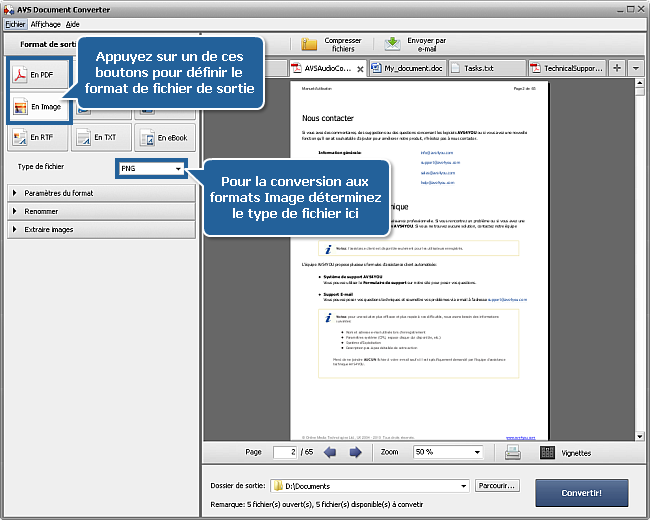The width and height of the screenshot is (650, 520).
Task: Select En RTF output format
Action: click(x=40, y=137)
